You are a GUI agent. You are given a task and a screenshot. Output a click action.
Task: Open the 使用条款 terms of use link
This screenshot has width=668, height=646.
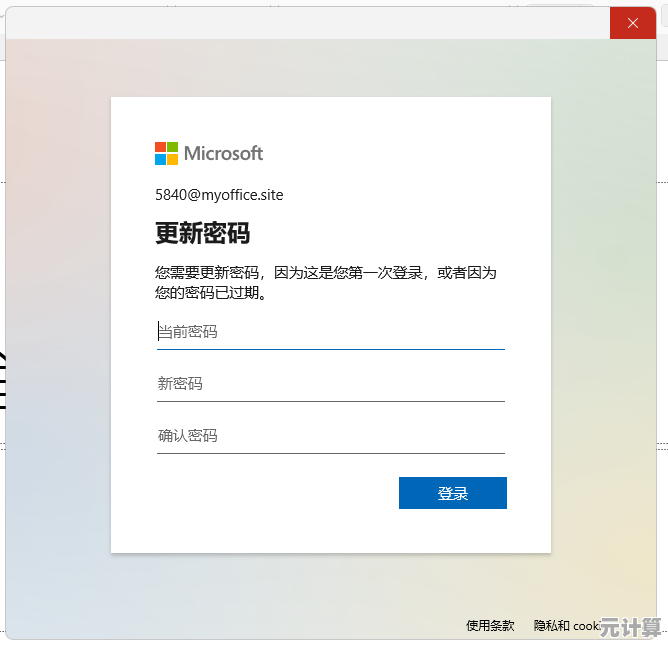click(x=490, y=626)
